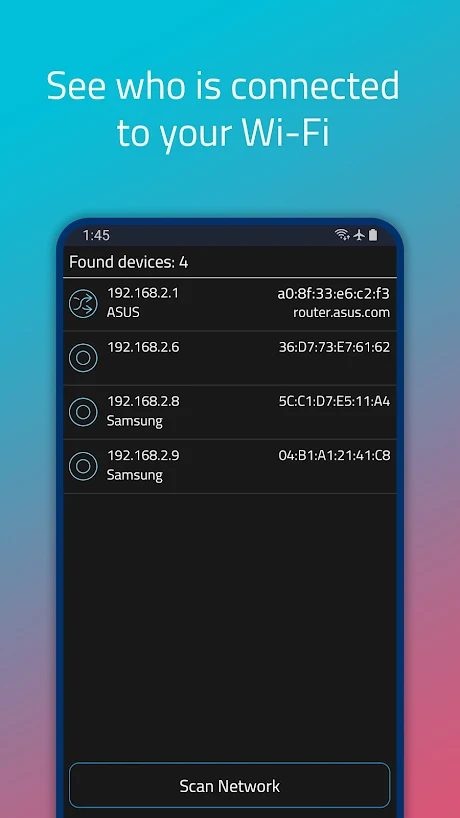Tap the battery status icon
Viewport: 460px width, 818px height.
372,235
